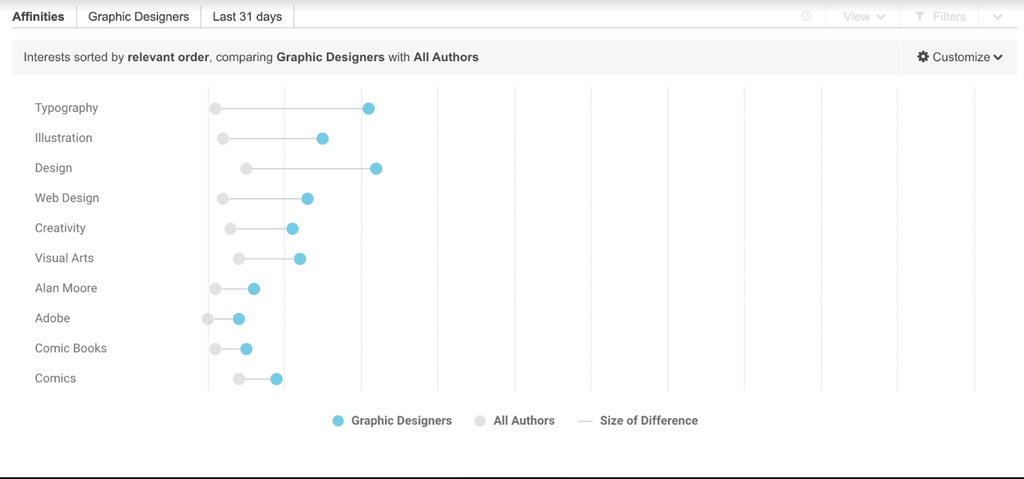This screenshot has height=479, width=1024.
Task: Toggle the Graphic Designers legend label
Action: click(401, 421)
